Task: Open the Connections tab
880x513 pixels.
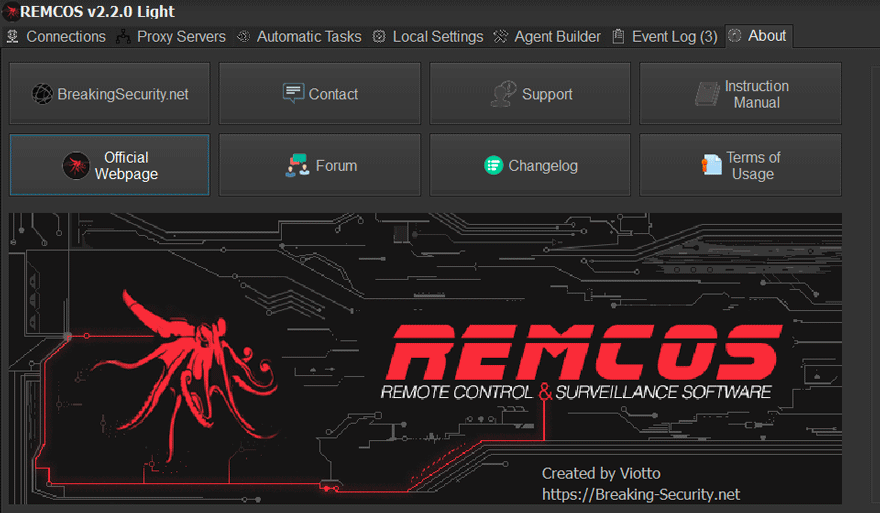Action: pyautogui.click(x=56, y=37)
